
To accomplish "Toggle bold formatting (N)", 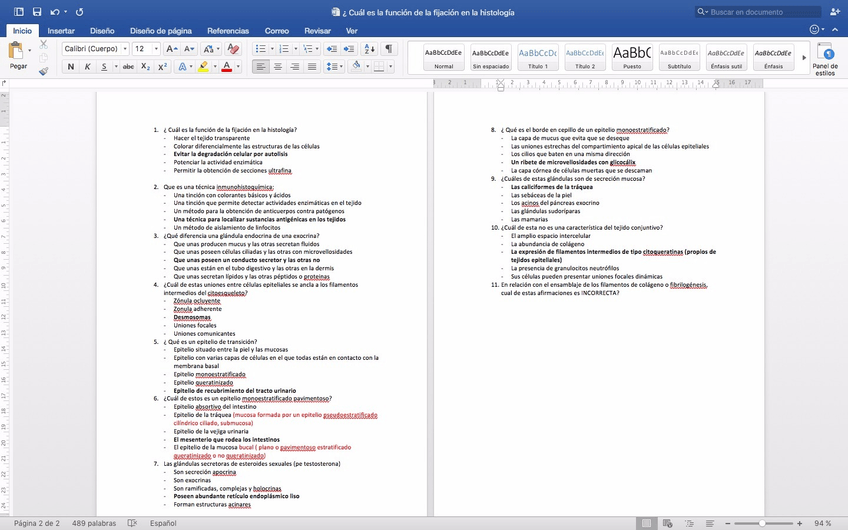I will [71, 67].
